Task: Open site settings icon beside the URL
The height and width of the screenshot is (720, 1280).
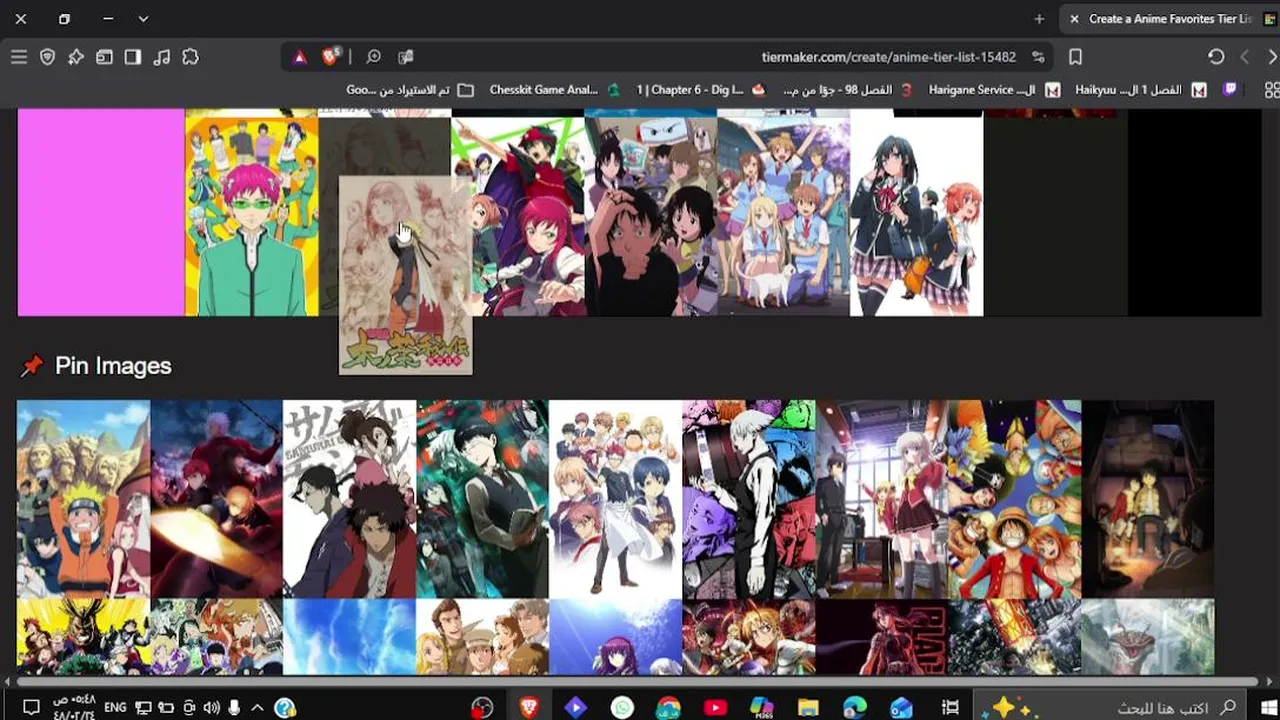Action: coord(1038,57)
